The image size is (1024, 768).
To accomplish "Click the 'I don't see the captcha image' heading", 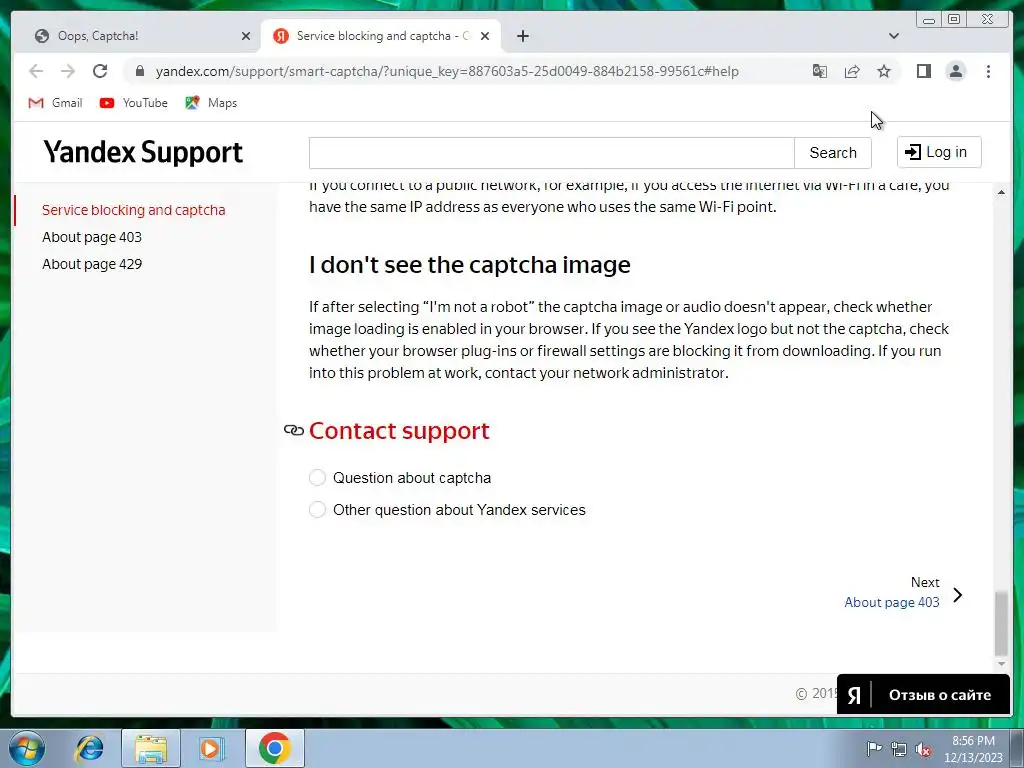I will point(470,264).
